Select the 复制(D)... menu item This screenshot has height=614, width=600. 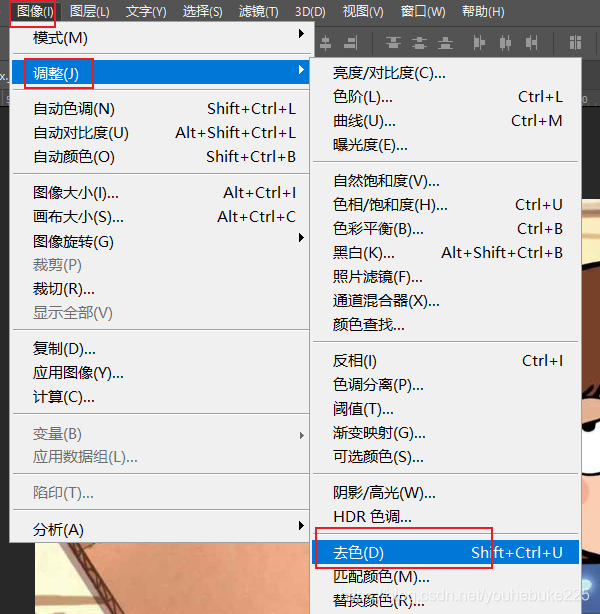tap(161, 349)
